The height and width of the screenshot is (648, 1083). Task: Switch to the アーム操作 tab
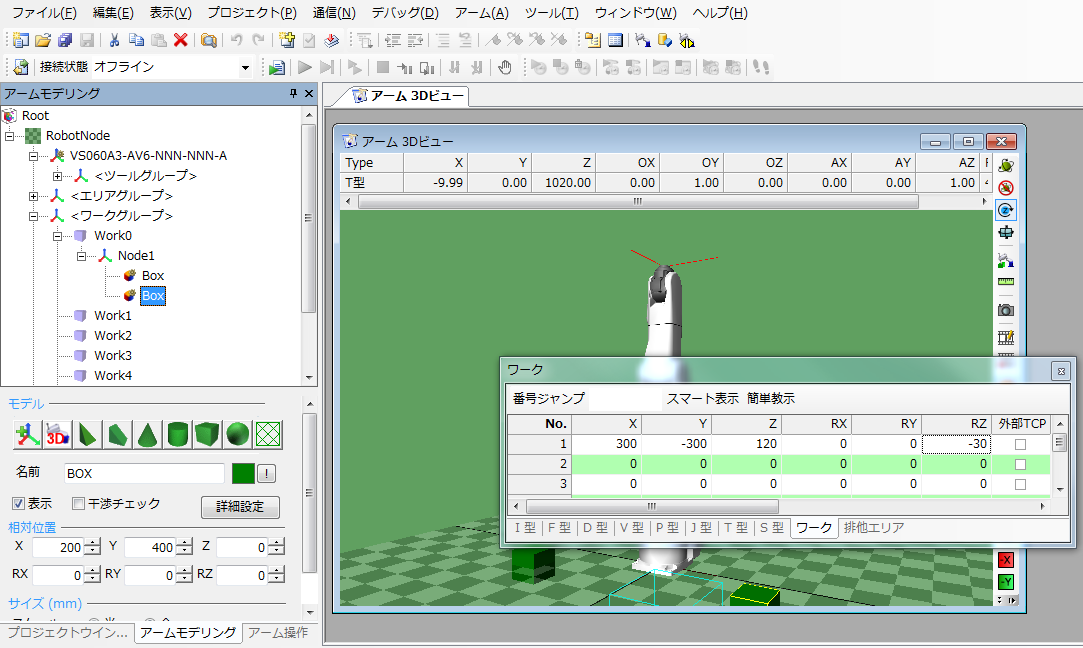(278, 633)
